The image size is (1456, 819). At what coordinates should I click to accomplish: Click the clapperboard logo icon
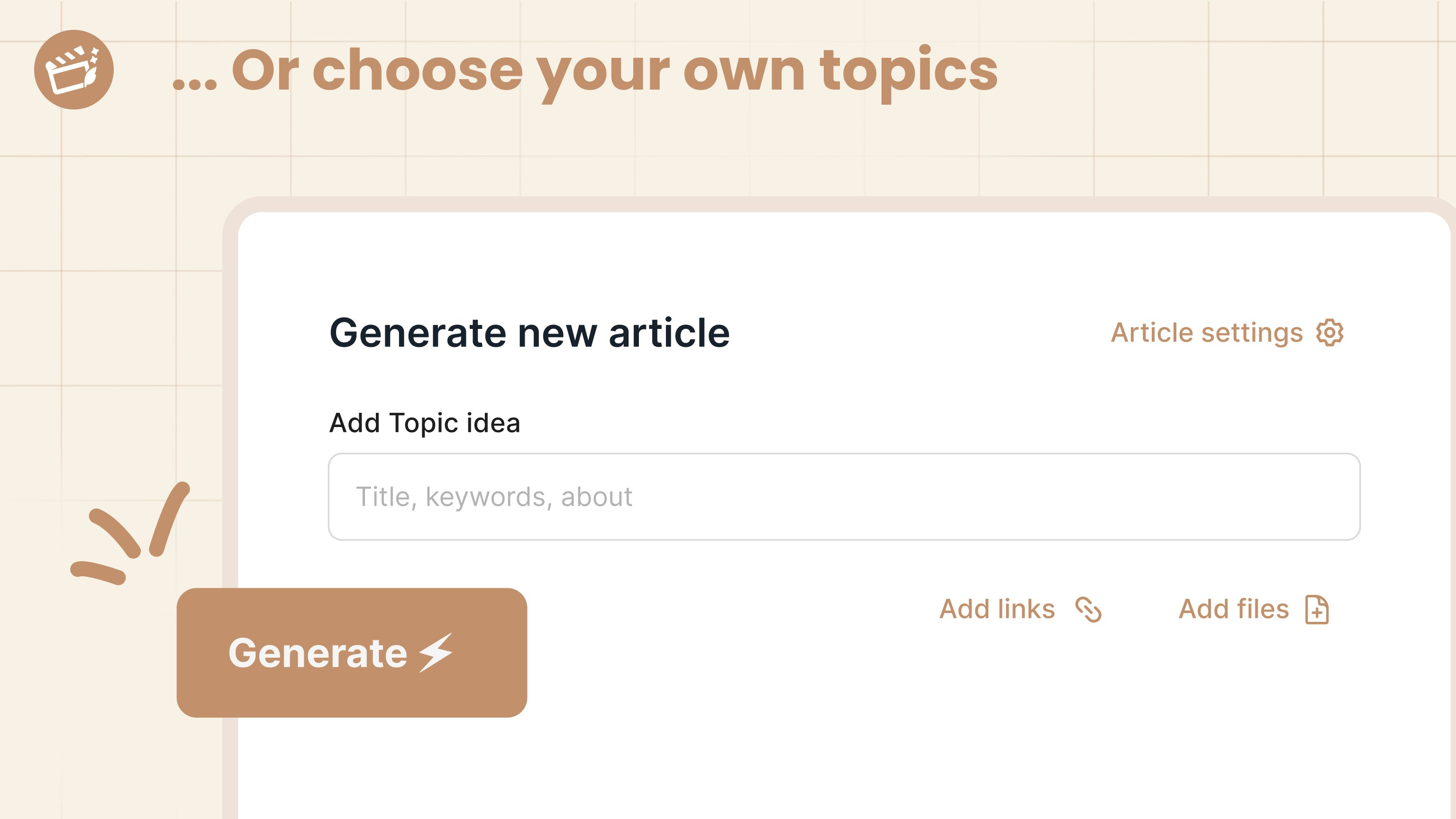click(74, 70)
